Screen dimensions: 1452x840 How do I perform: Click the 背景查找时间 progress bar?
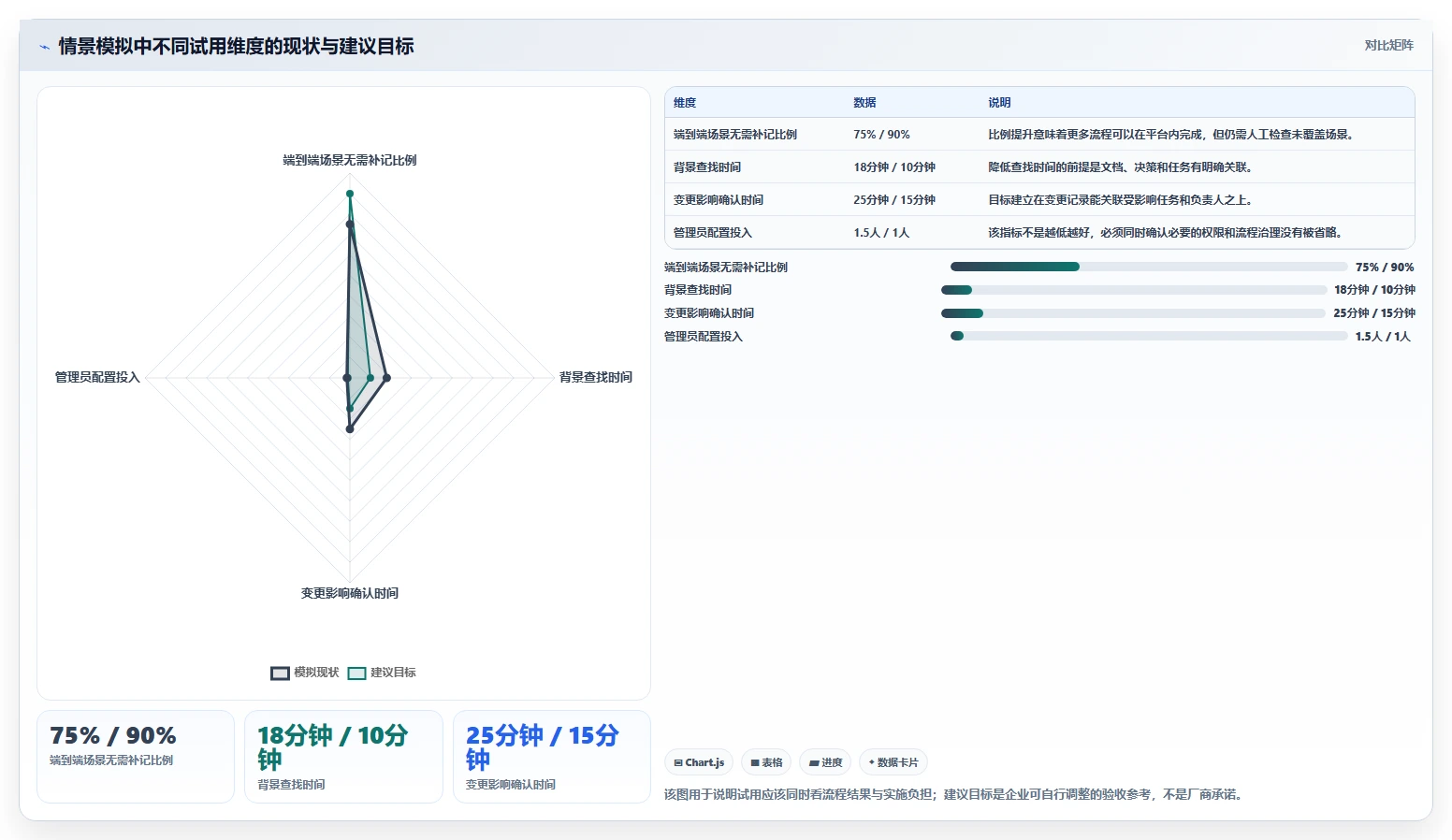[1134, 290]
